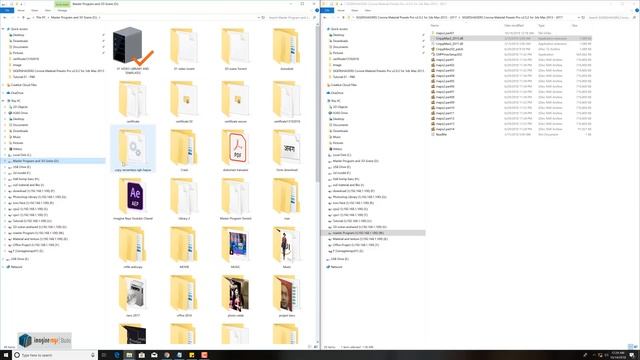This screenshot has height=360, width=640.
Task: Expand Network in left window tree
Action: pyautogui.click(x=3, y=267)
